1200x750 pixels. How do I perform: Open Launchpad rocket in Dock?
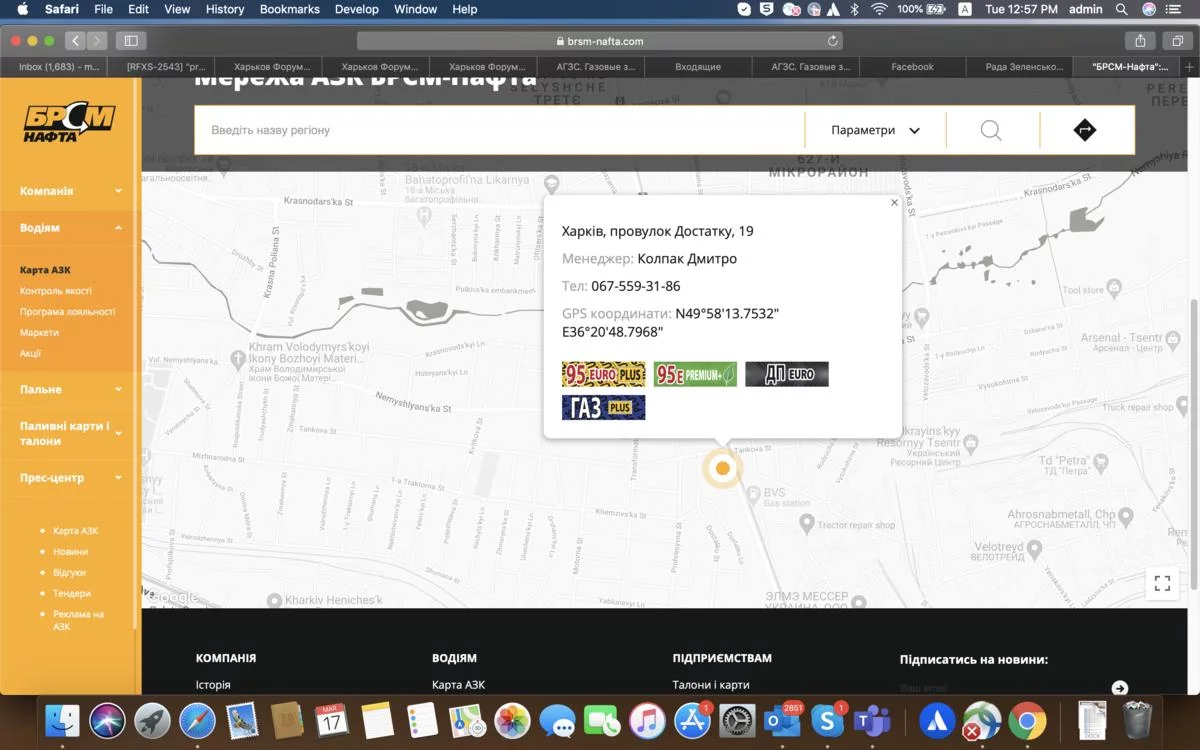pyautogui.click(x=153, y=720)
